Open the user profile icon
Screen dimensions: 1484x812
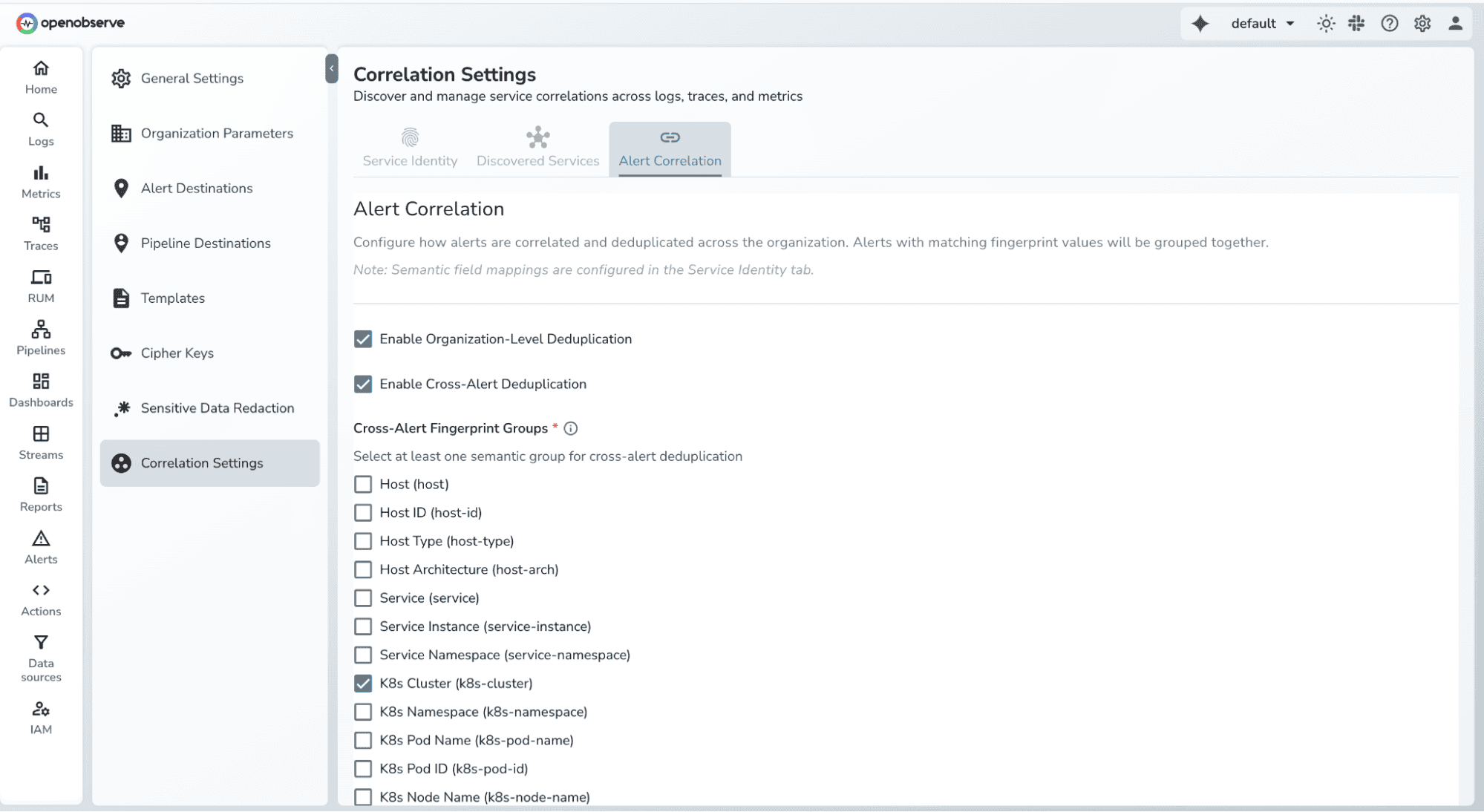click(1454, 23)
